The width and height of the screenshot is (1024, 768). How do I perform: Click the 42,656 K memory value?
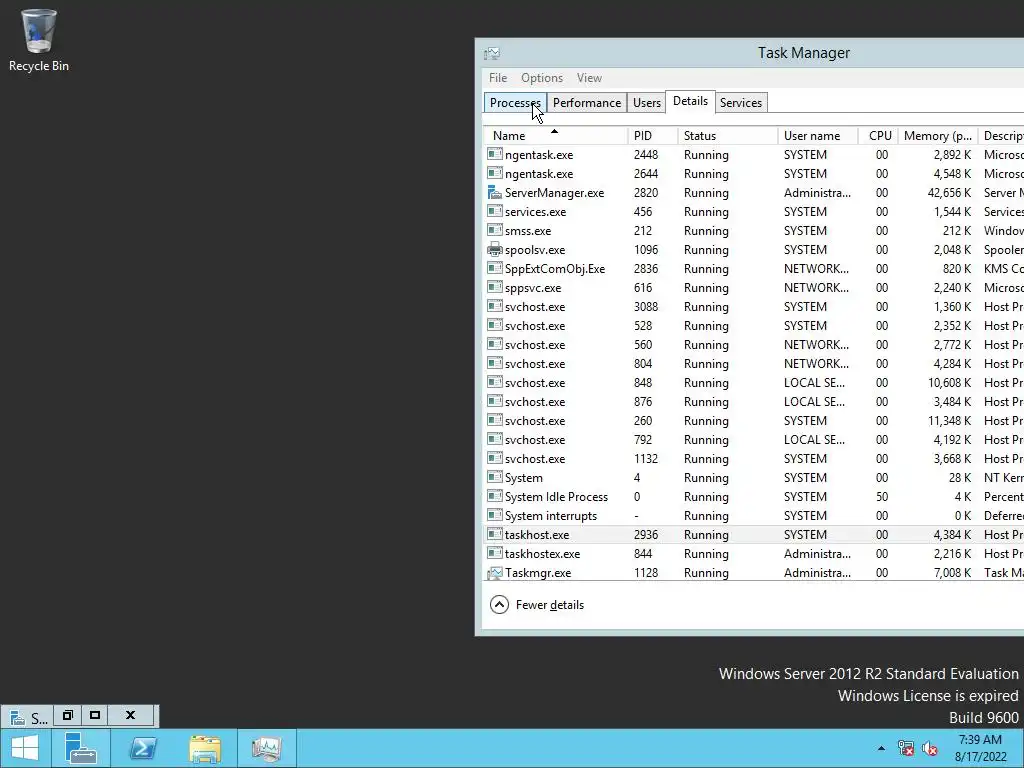(949, 193)
